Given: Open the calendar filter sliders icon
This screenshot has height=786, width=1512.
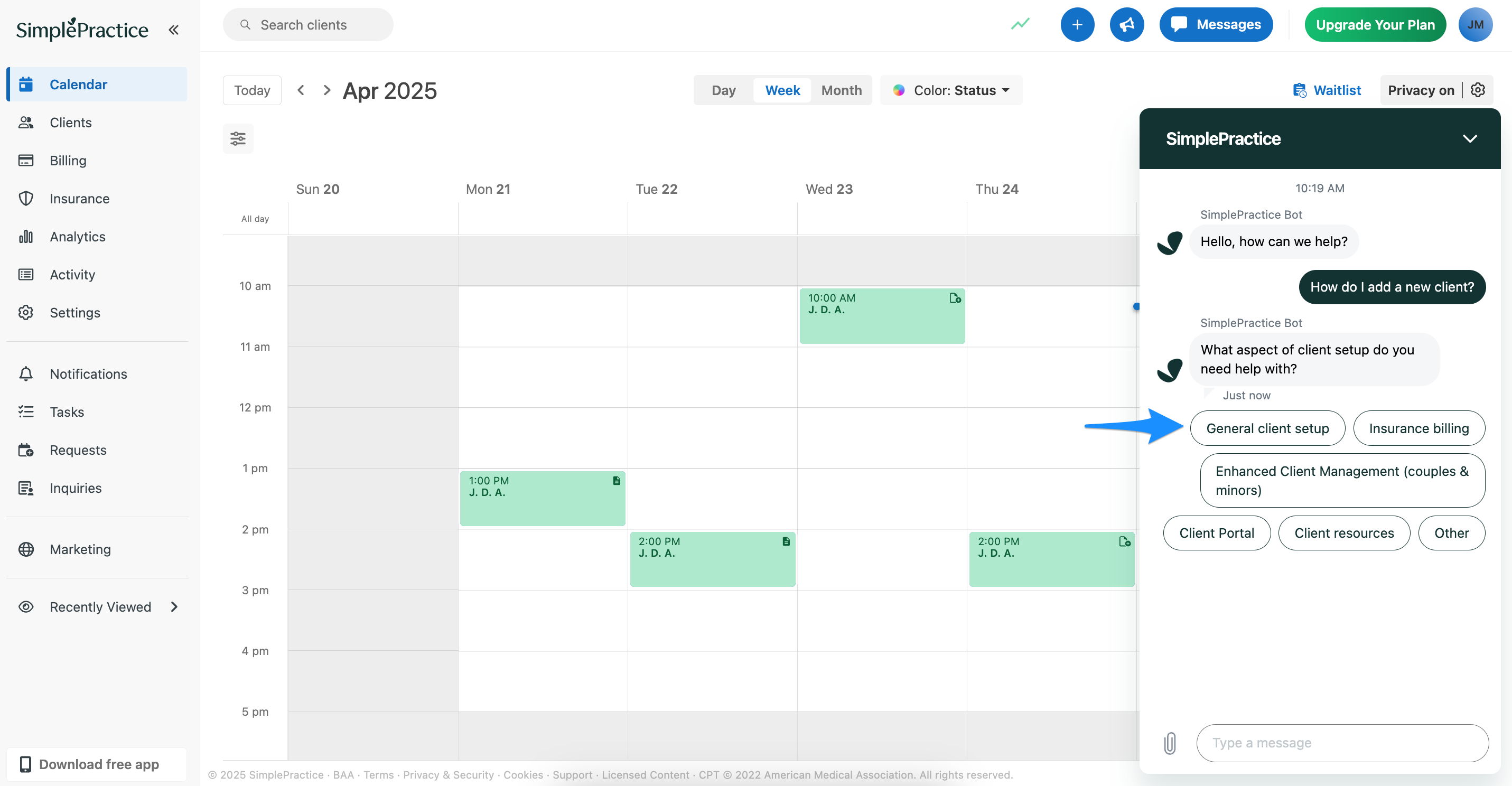Looking at the screenshot, I should [238, 138].
